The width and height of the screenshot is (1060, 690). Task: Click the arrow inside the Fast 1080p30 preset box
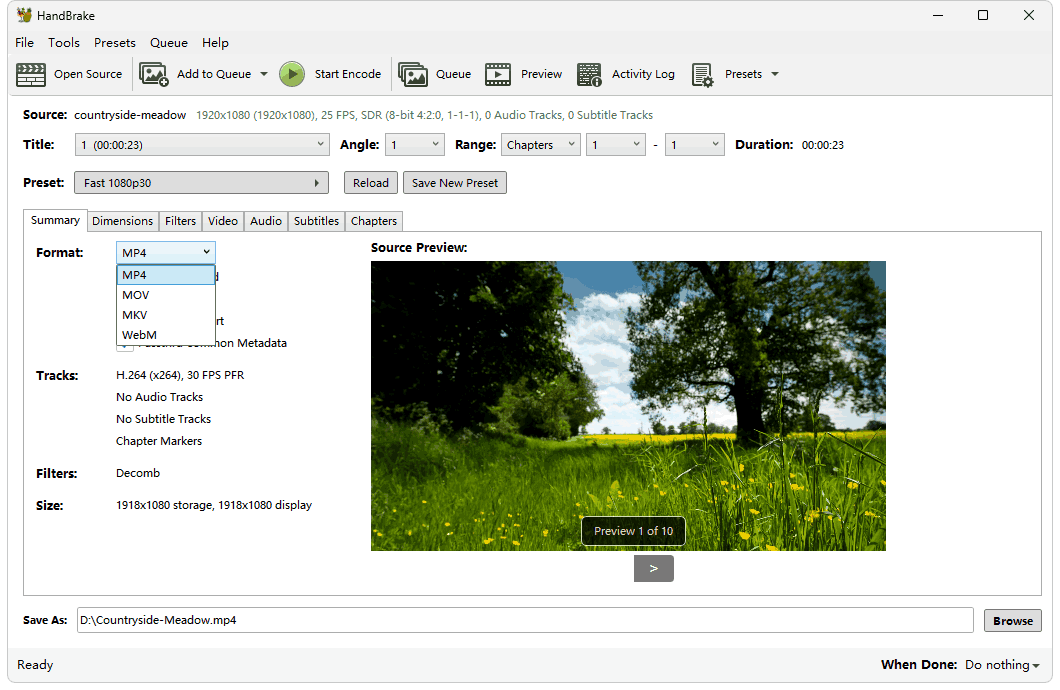click(317, 183)
